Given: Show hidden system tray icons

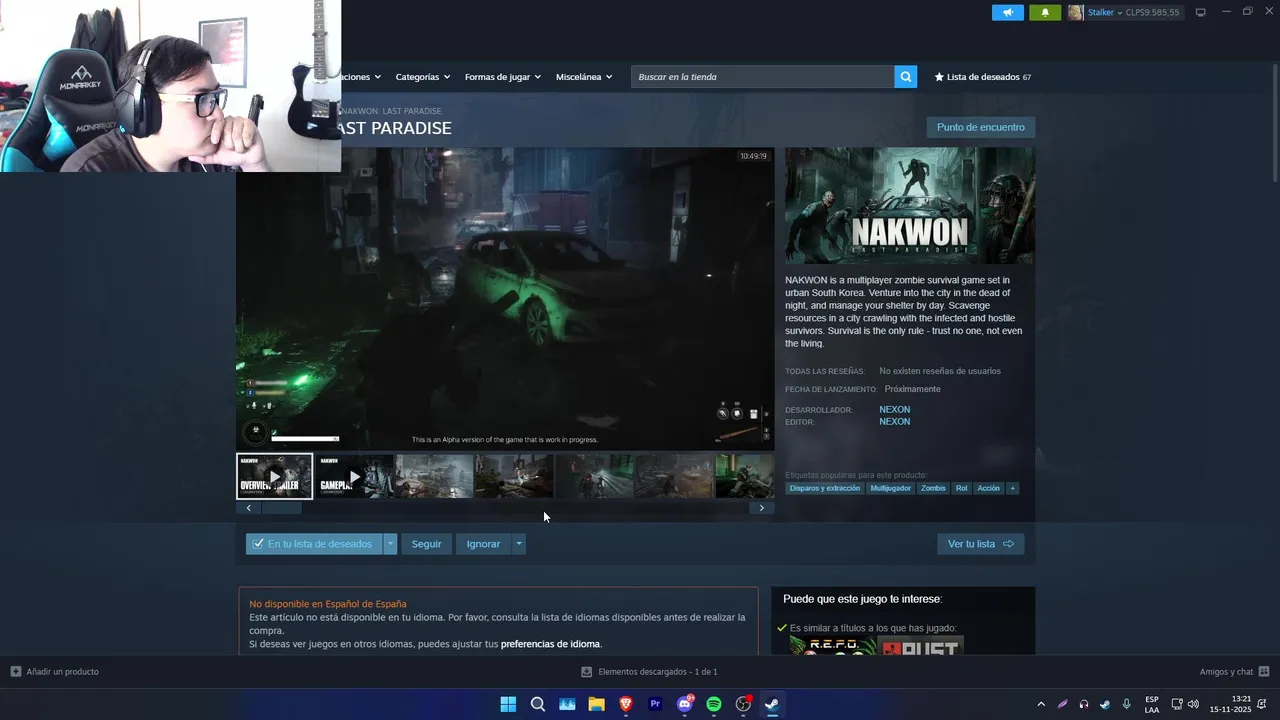Looking at the screenshot, I should coord(1041,704).
